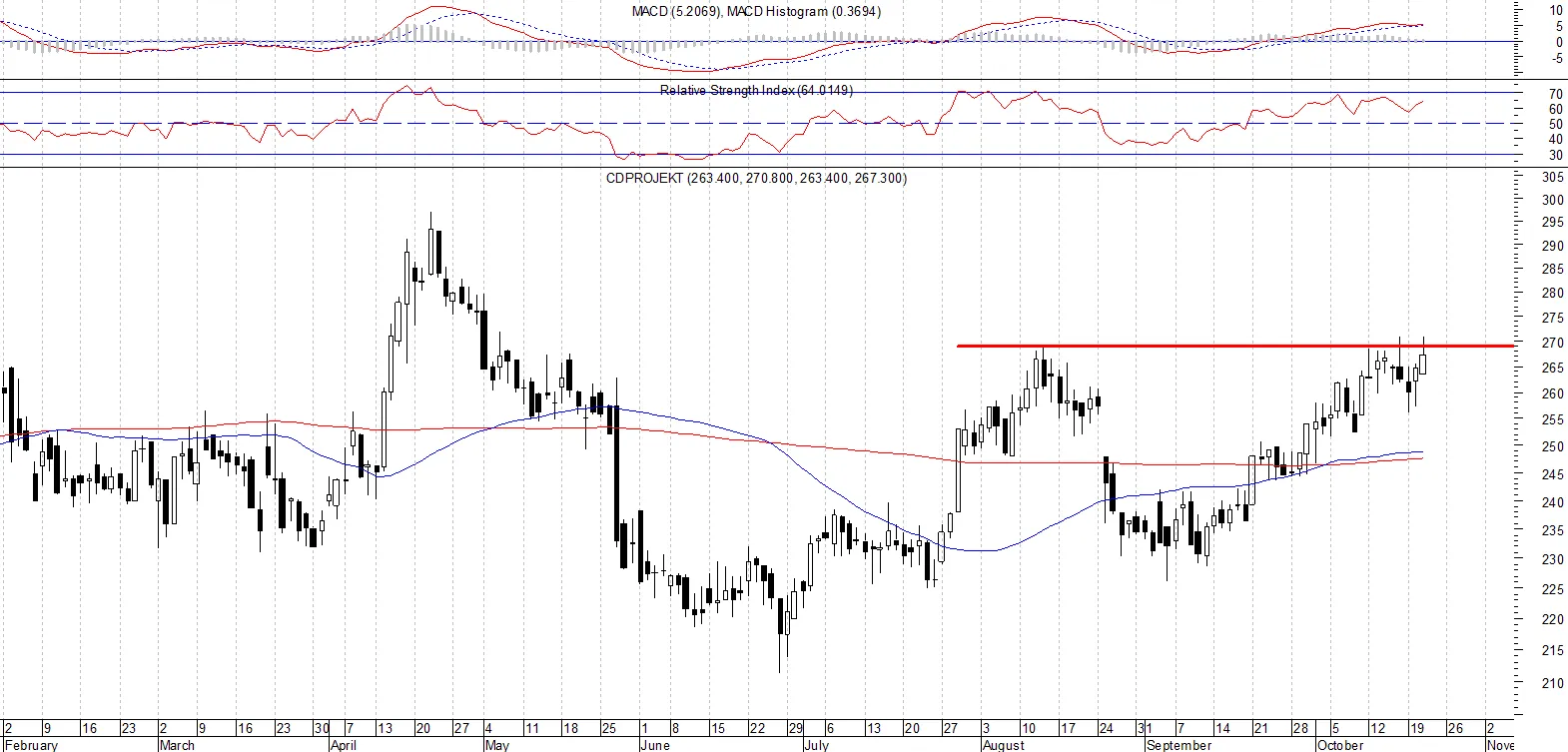Click the MACD indicator title label
Viewport: 1568px width, 752px height.
756,12
